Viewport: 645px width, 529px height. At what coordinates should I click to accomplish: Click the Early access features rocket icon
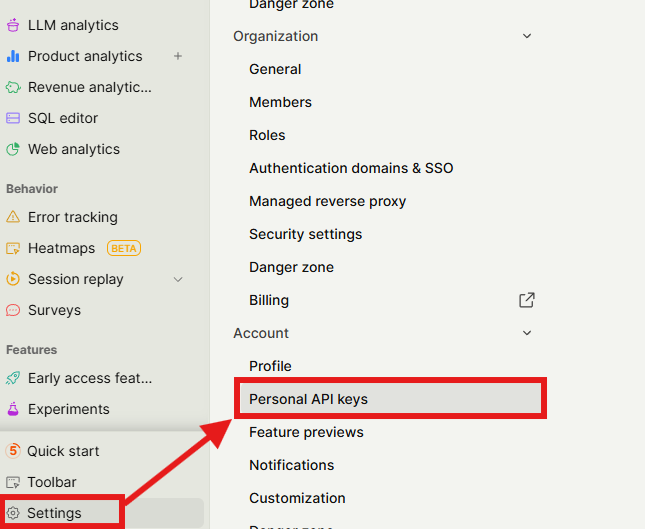[x=13, y=378]
